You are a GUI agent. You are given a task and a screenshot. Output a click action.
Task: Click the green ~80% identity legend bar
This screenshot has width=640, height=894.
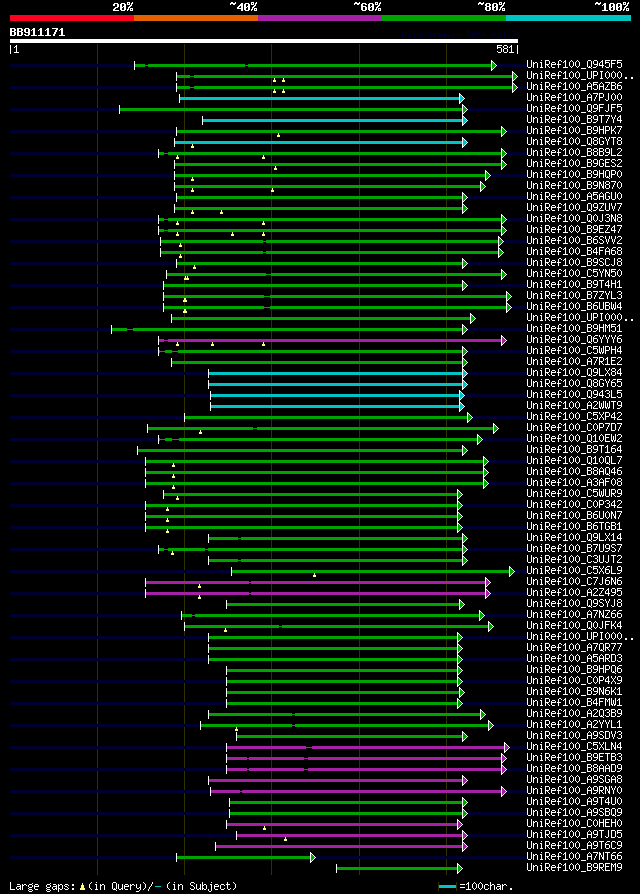tap(444, 18)
